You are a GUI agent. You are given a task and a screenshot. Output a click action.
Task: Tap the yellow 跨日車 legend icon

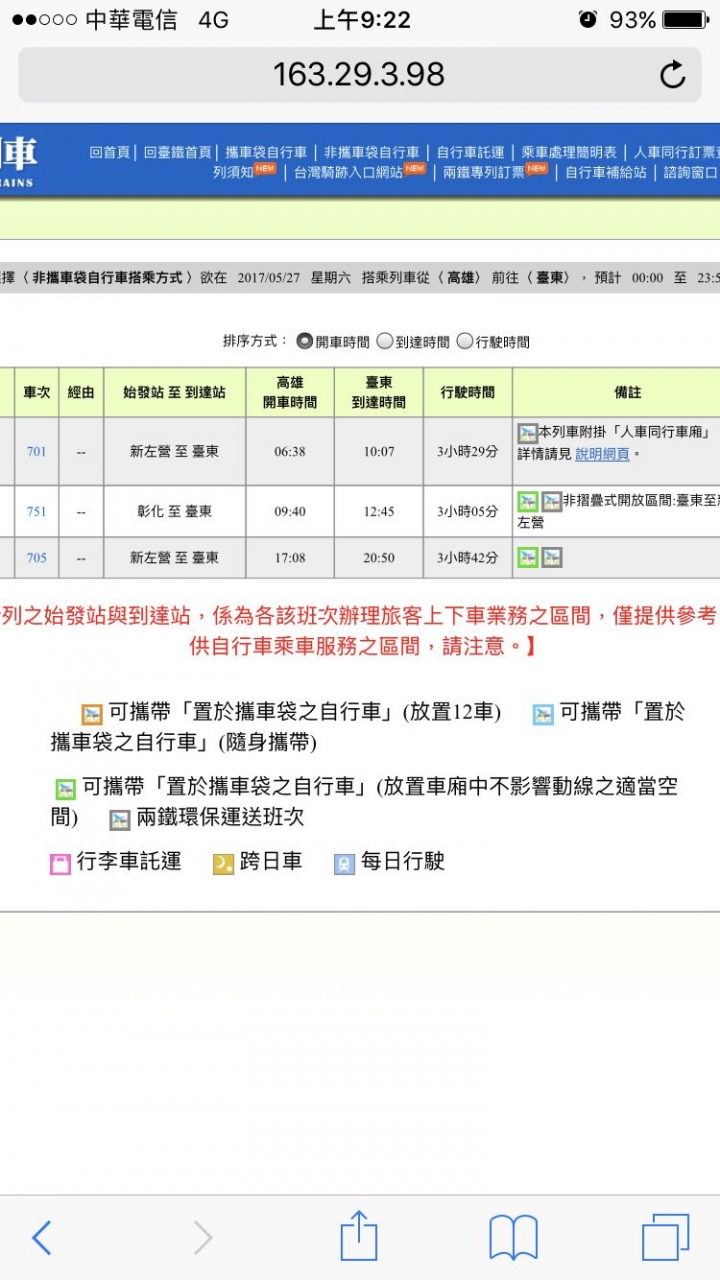coord(223,864)
